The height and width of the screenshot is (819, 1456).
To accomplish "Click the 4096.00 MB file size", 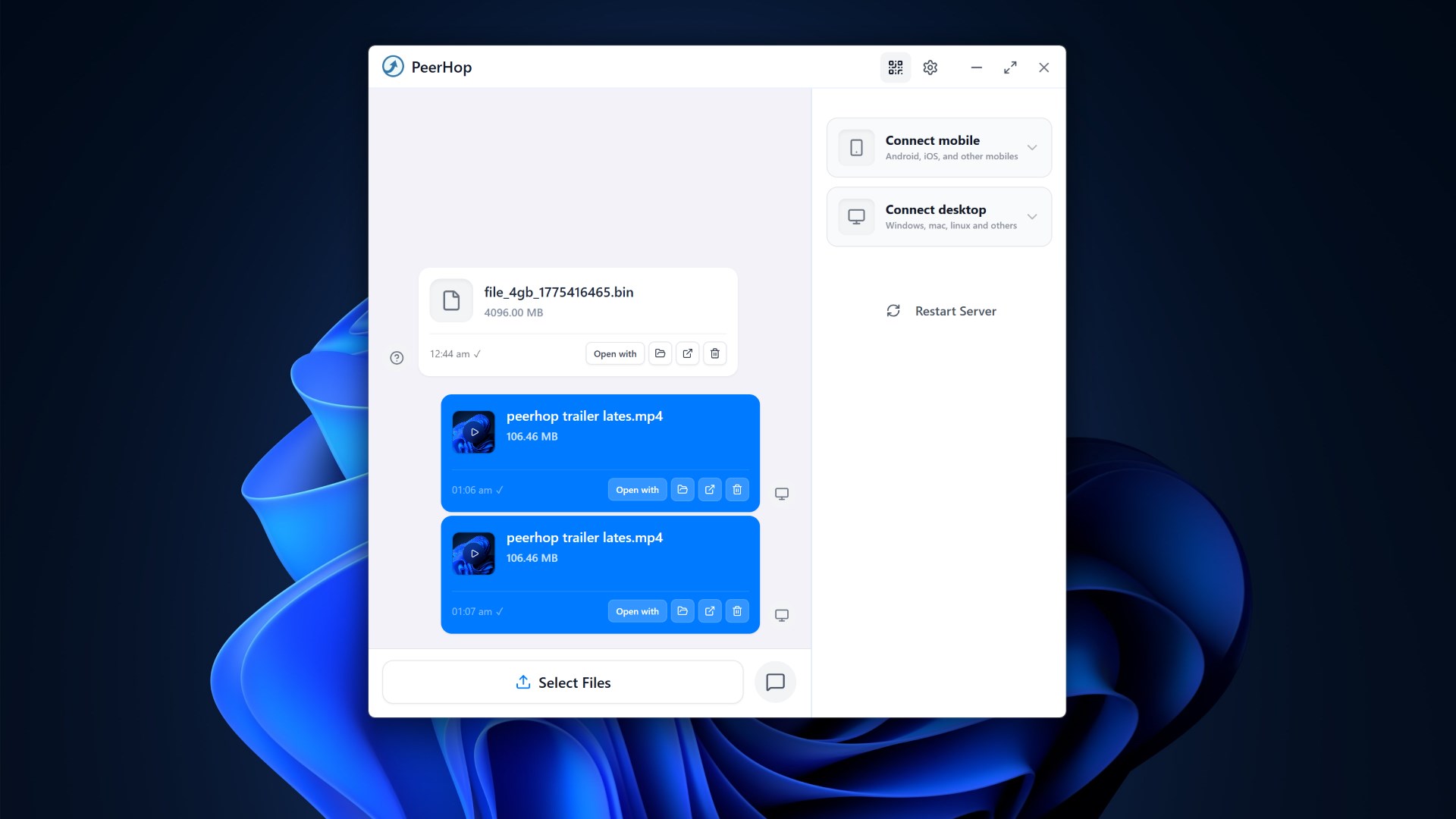I will coord(513,312).
